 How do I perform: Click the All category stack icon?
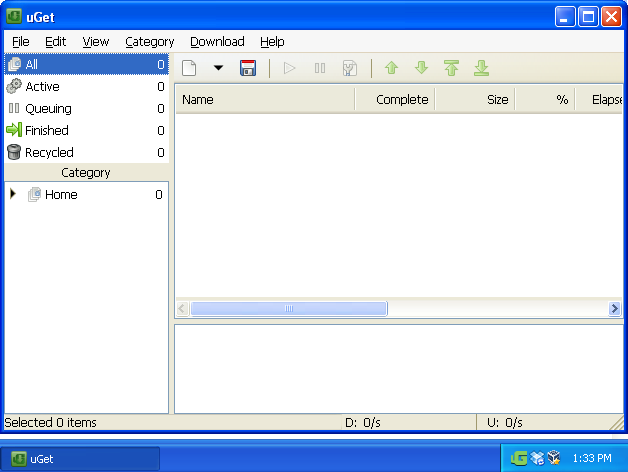point(14,64)
